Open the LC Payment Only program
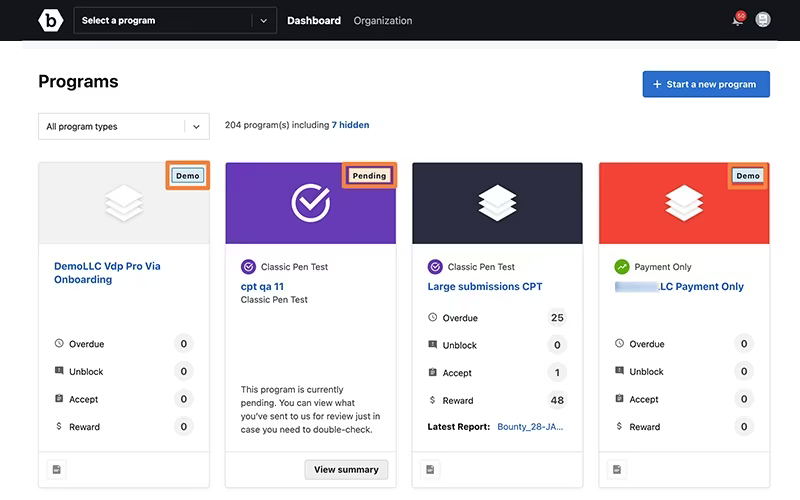 coord(679,287)
